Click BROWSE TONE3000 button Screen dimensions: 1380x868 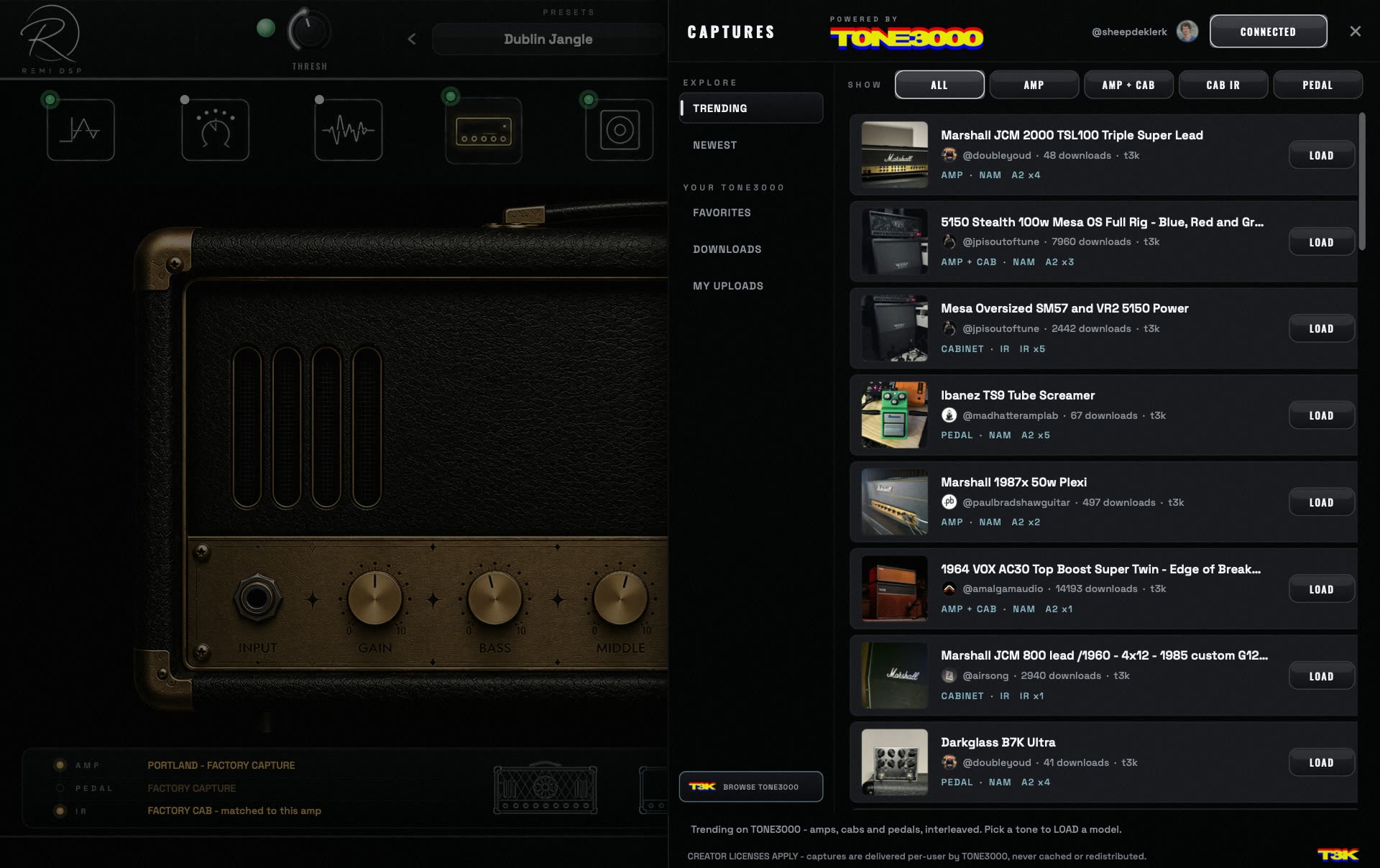(x=751, y=786)
